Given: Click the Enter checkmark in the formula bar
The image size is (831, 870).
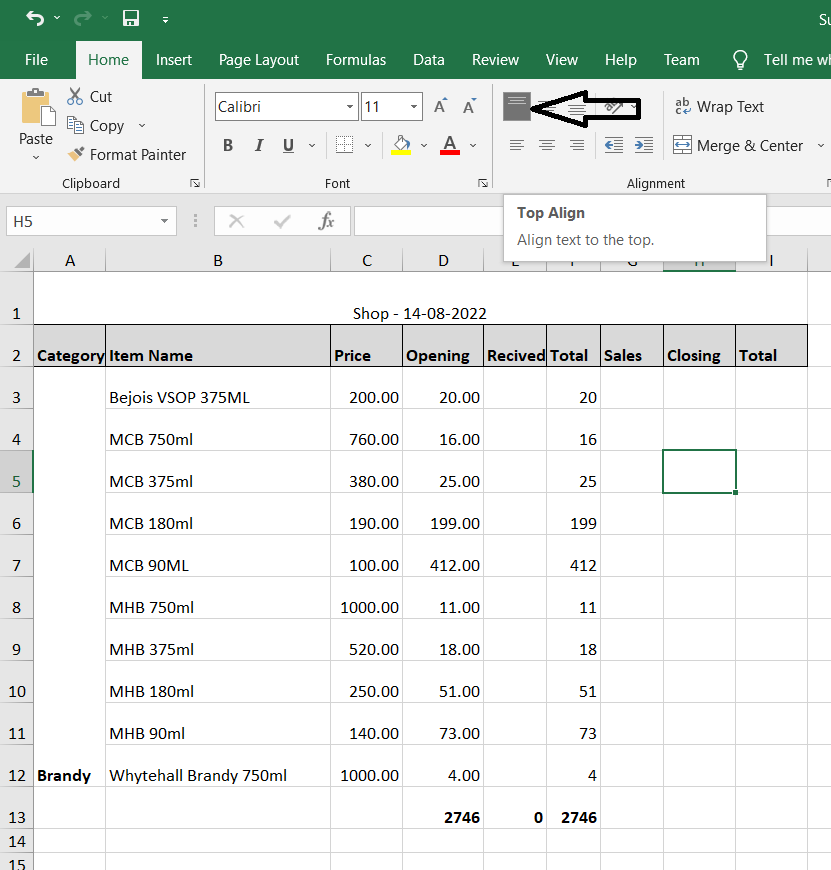Looking at the screenshot, I should [282, 221].
